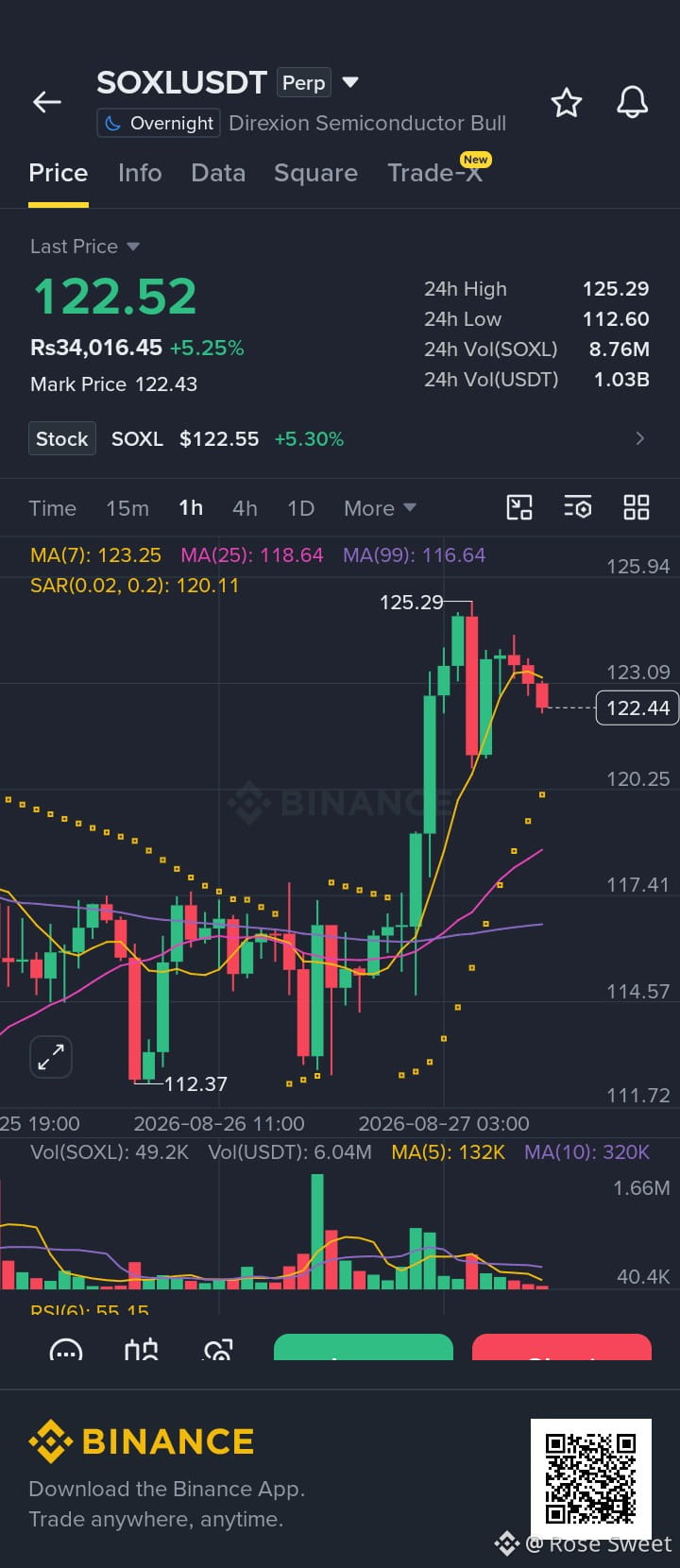Tap the last price value 122.52
This screenshot has width=680, height=1568.
[115, 296]
